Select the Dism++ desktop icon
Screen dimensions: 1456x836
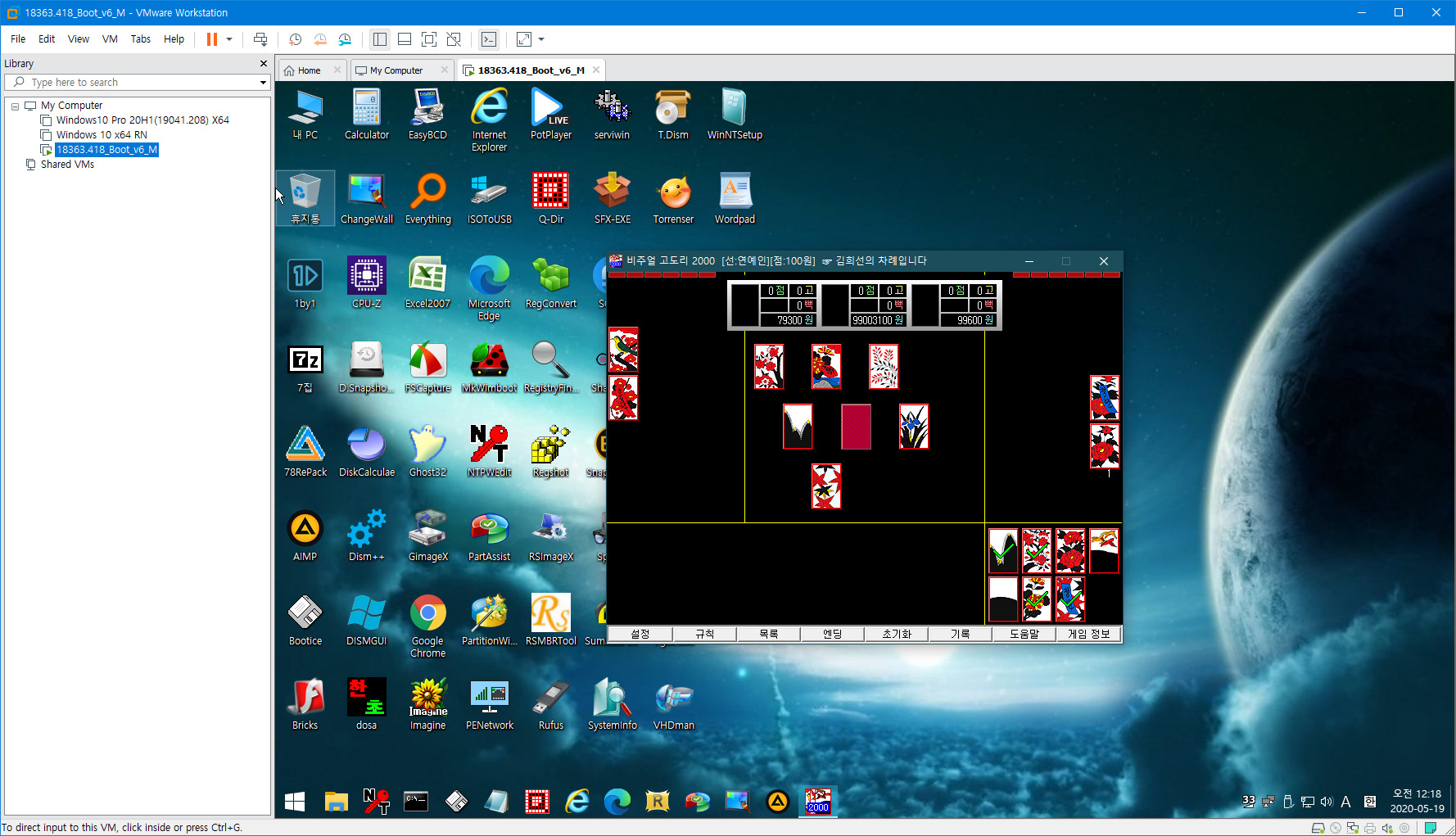(366, 536)
